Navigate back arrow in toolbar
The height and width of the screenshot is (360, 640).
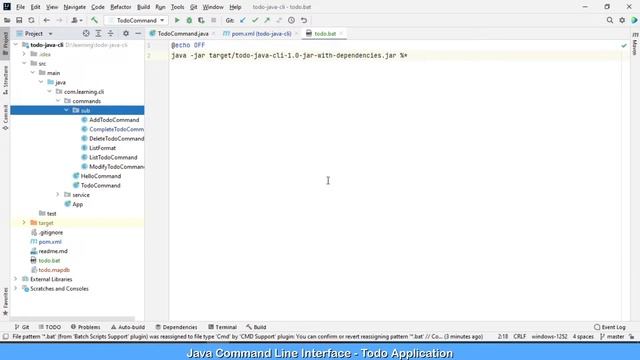(47, 20)
